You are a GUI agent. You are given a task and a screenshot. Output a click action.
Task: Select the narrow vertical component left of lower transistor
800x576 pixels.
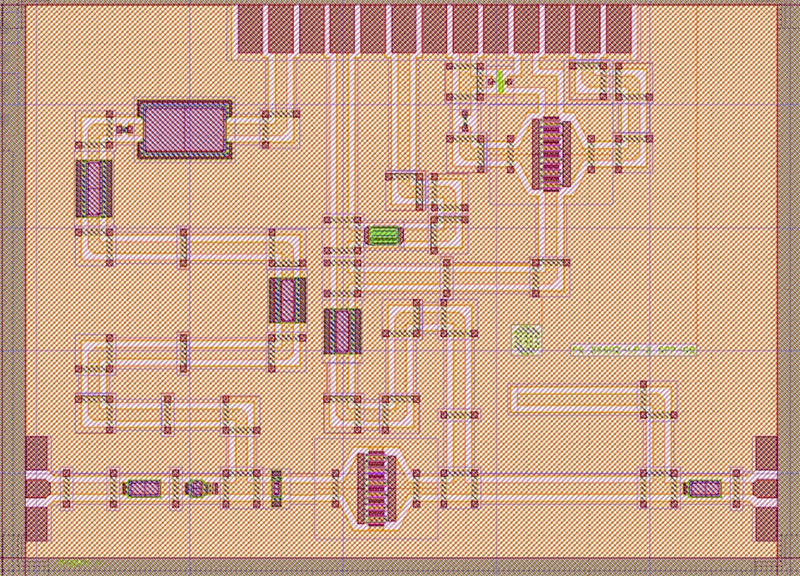click(277, 488)
